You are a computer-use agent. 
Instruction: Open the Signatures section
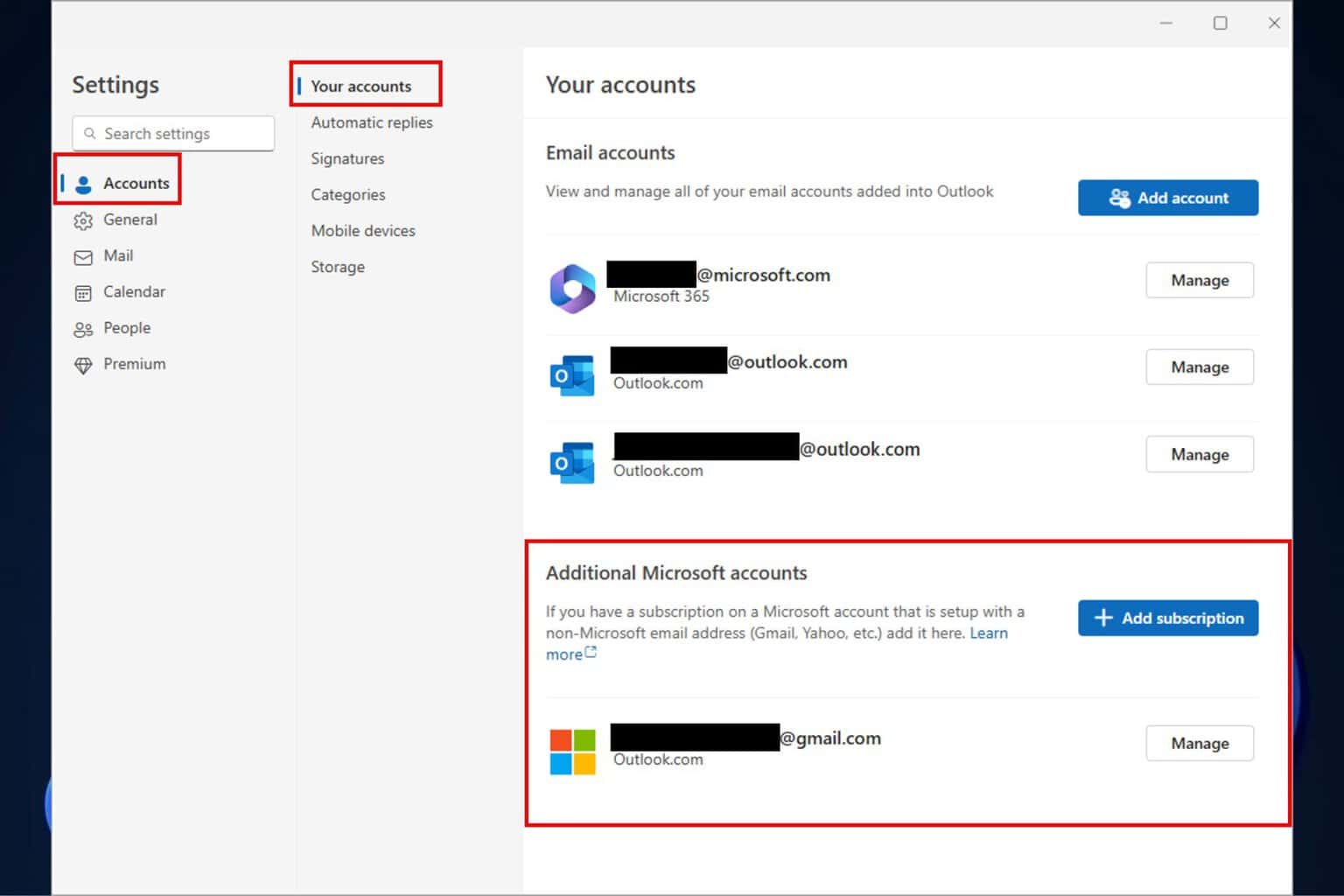coord(347,158)
